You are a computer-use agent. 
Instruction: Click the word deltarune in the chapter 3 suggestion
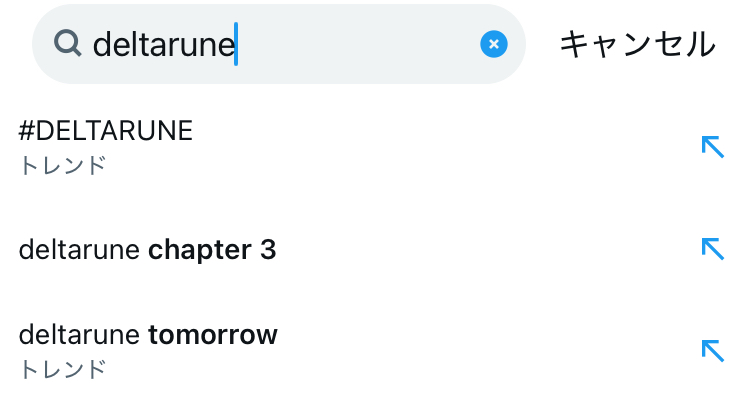click(x=79, y=250)
